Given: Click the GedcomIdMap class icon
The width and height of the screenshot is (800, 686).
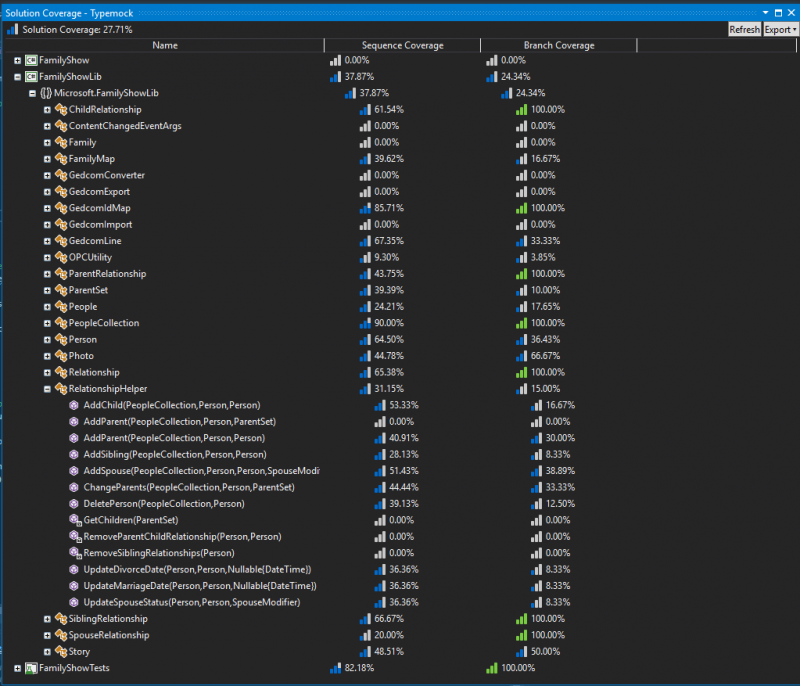Looking at the screenshot, I should pyautogui.click(x=61, y=208).
